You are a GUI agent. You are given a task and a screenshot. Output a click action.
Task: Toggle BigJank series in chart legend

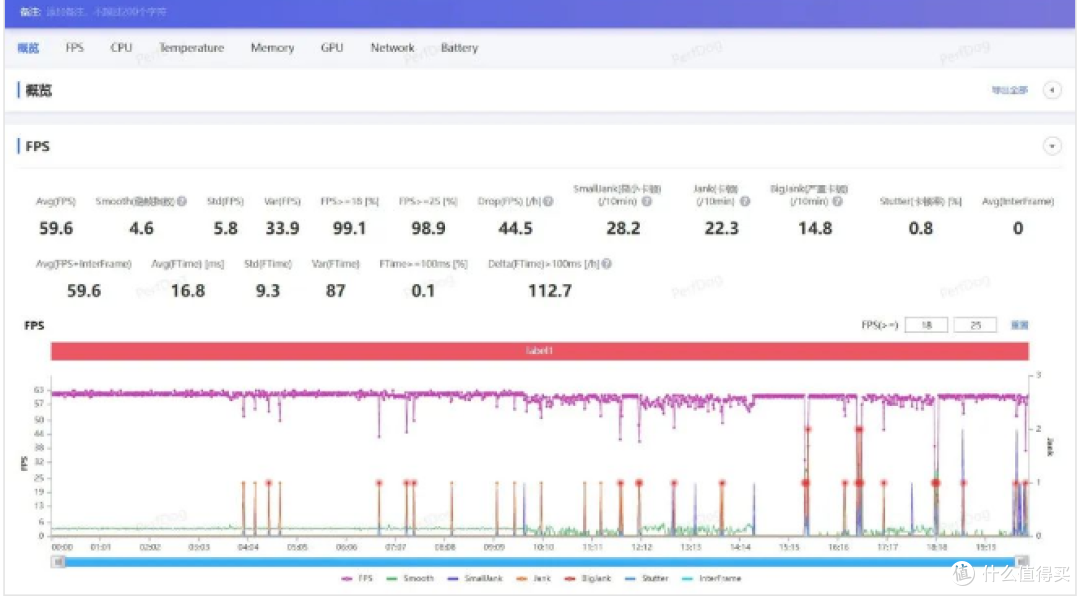tap(588, 578)
